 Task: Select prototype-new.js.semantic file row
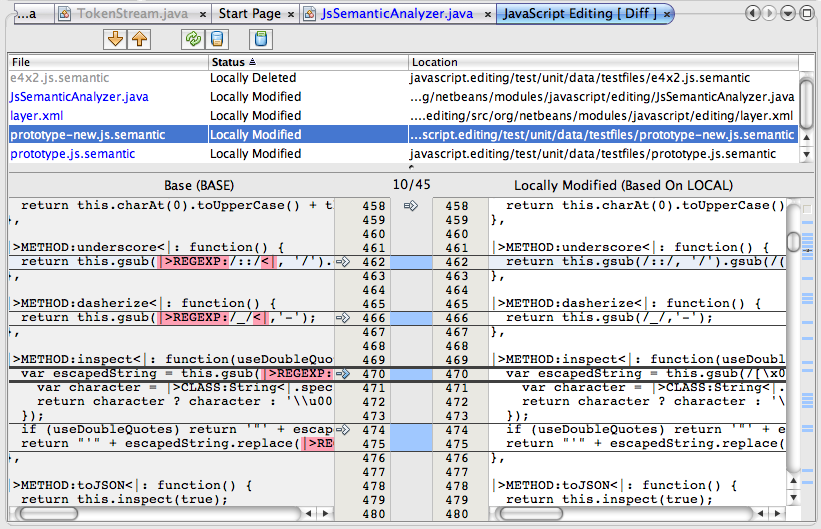[x=403, y=135]
